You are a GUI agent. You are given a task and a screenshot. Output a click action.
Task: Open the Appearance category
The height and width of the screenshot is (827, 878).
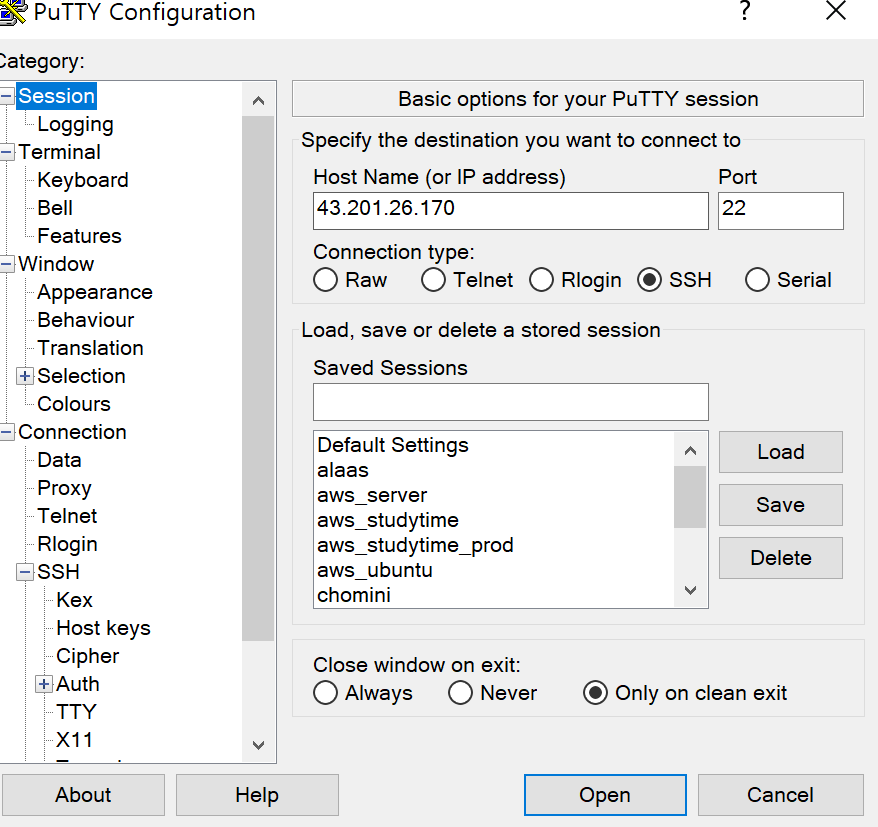[x=95, y=292]
